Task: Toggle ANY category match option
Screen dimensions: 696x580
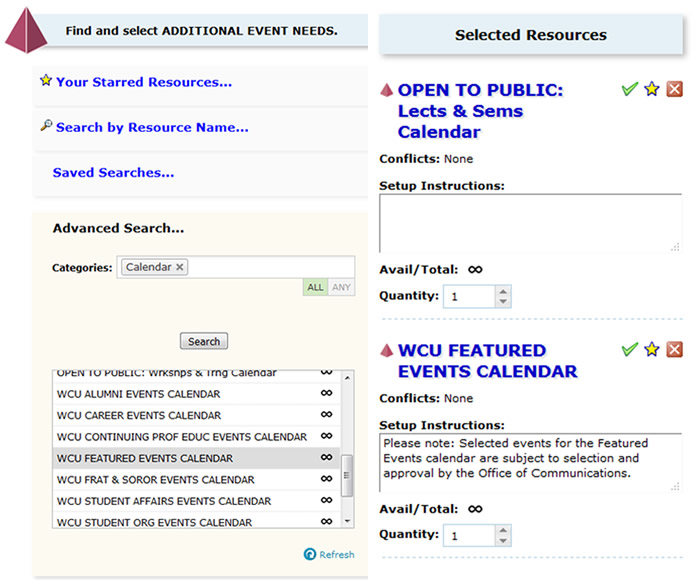Action: pyautogui.click(x=341, y=287)
